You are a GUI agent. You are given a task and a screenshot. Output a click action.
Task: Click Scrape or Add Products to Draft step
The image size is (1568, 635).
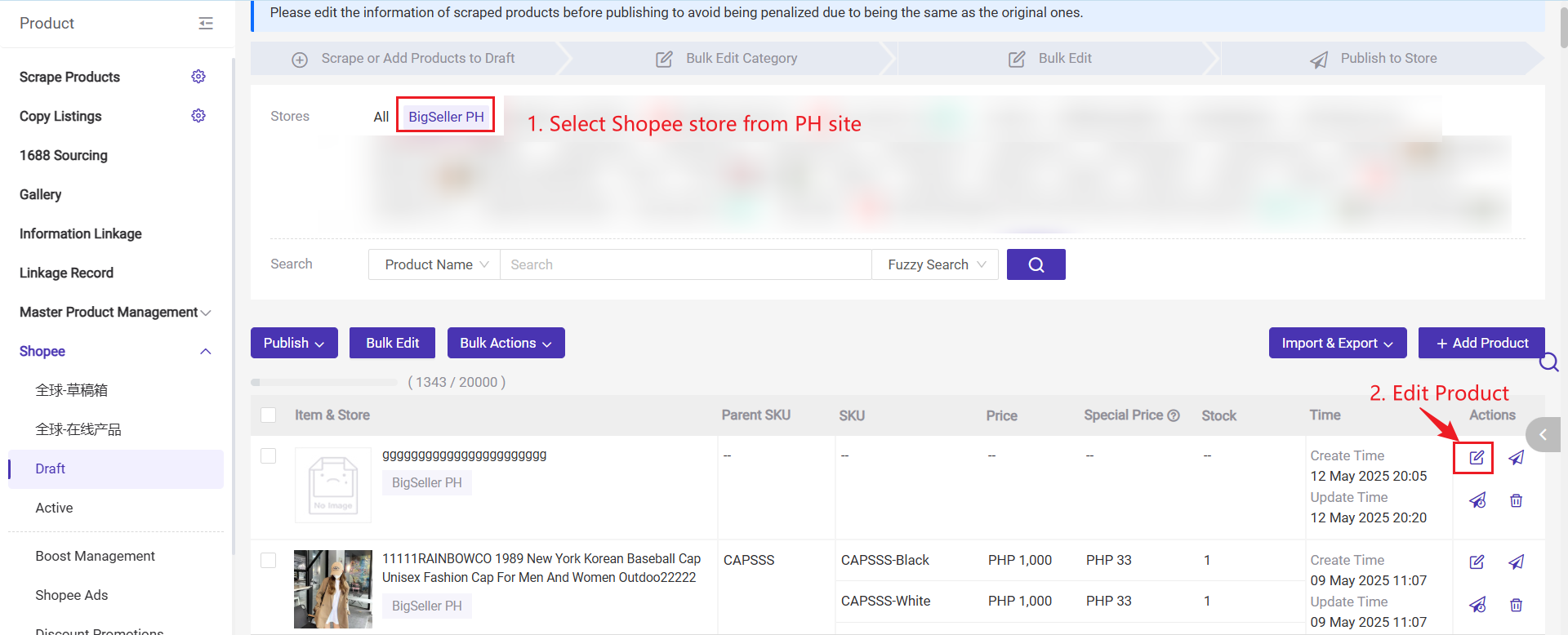[403, 59]
